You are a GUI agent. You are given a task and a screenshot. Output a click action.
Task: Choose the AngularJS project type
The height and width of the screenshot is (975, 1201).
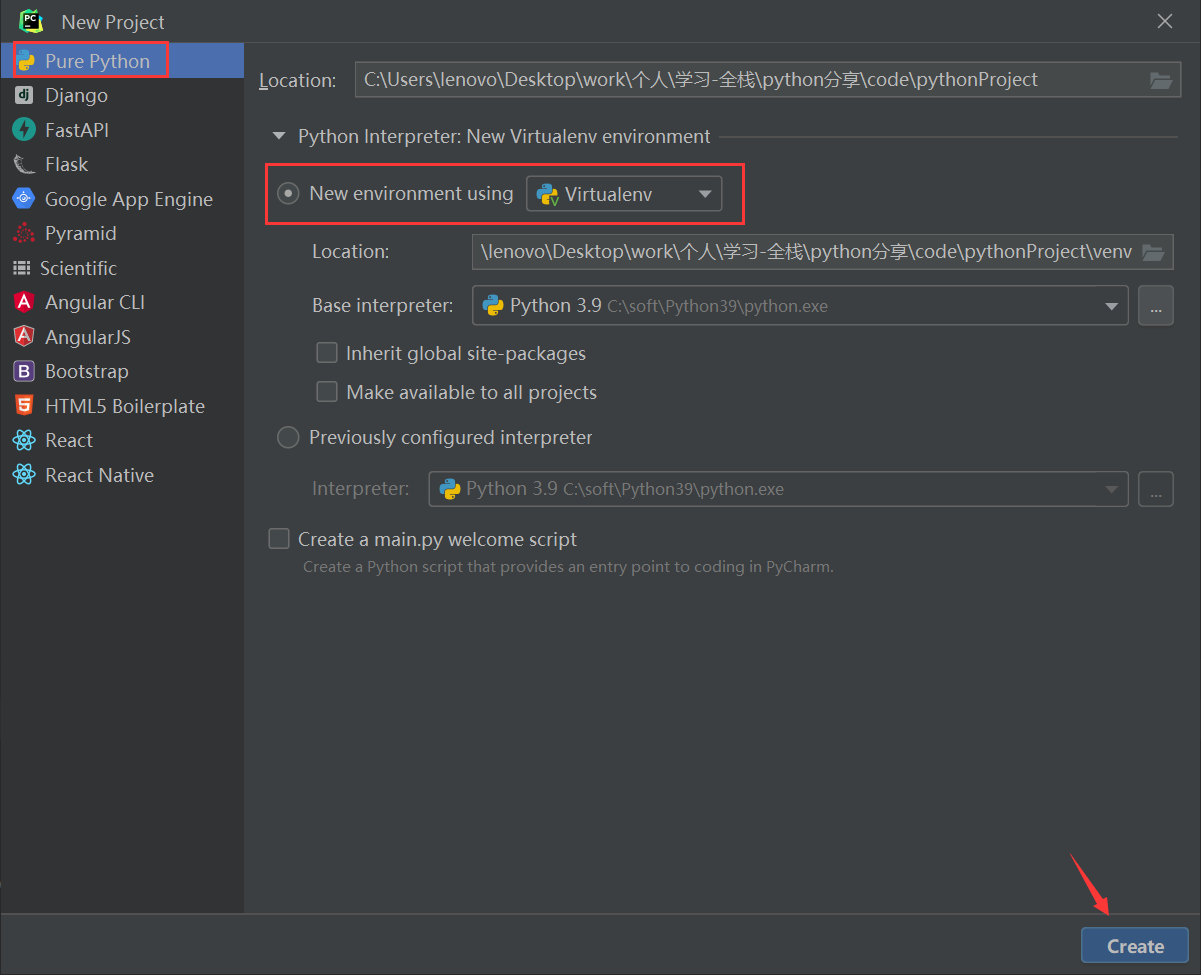[x=122, y=337]
